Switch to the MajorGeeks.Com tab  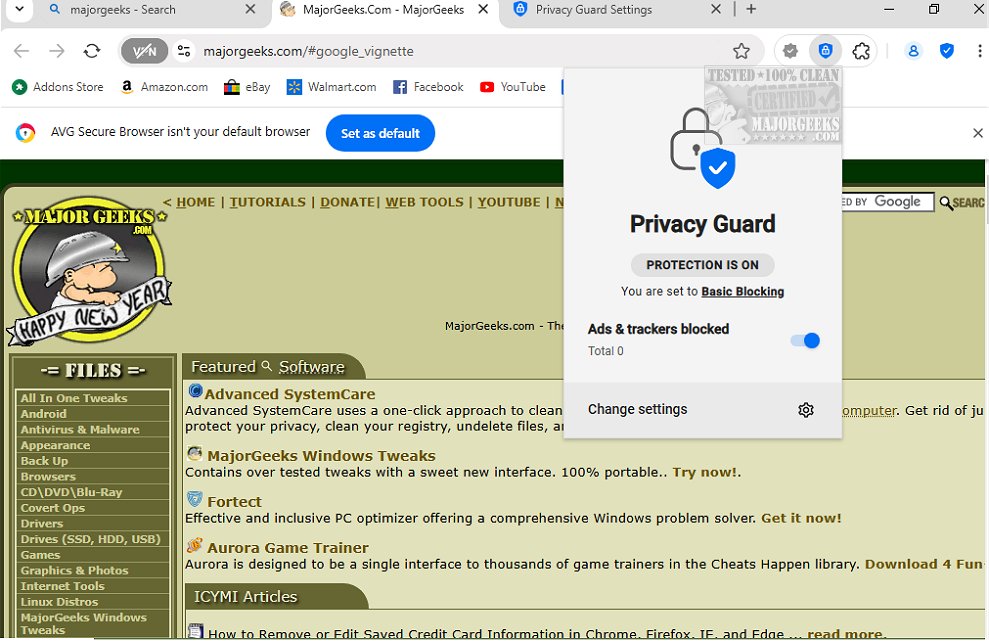(x=383, y=10)
